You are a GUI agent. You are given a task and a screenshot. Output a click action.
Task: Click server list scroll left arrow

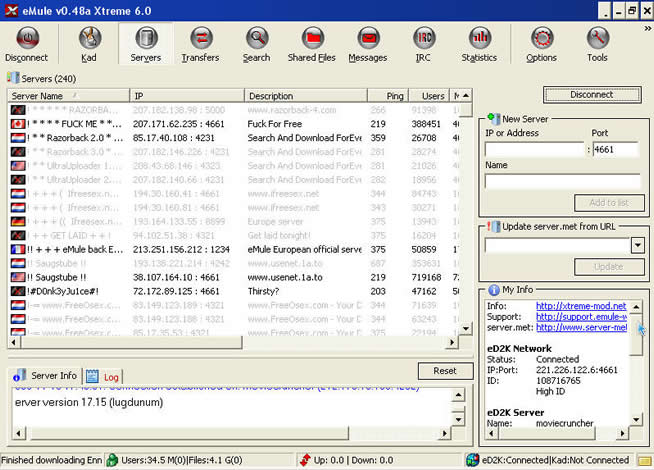[14, 342]
